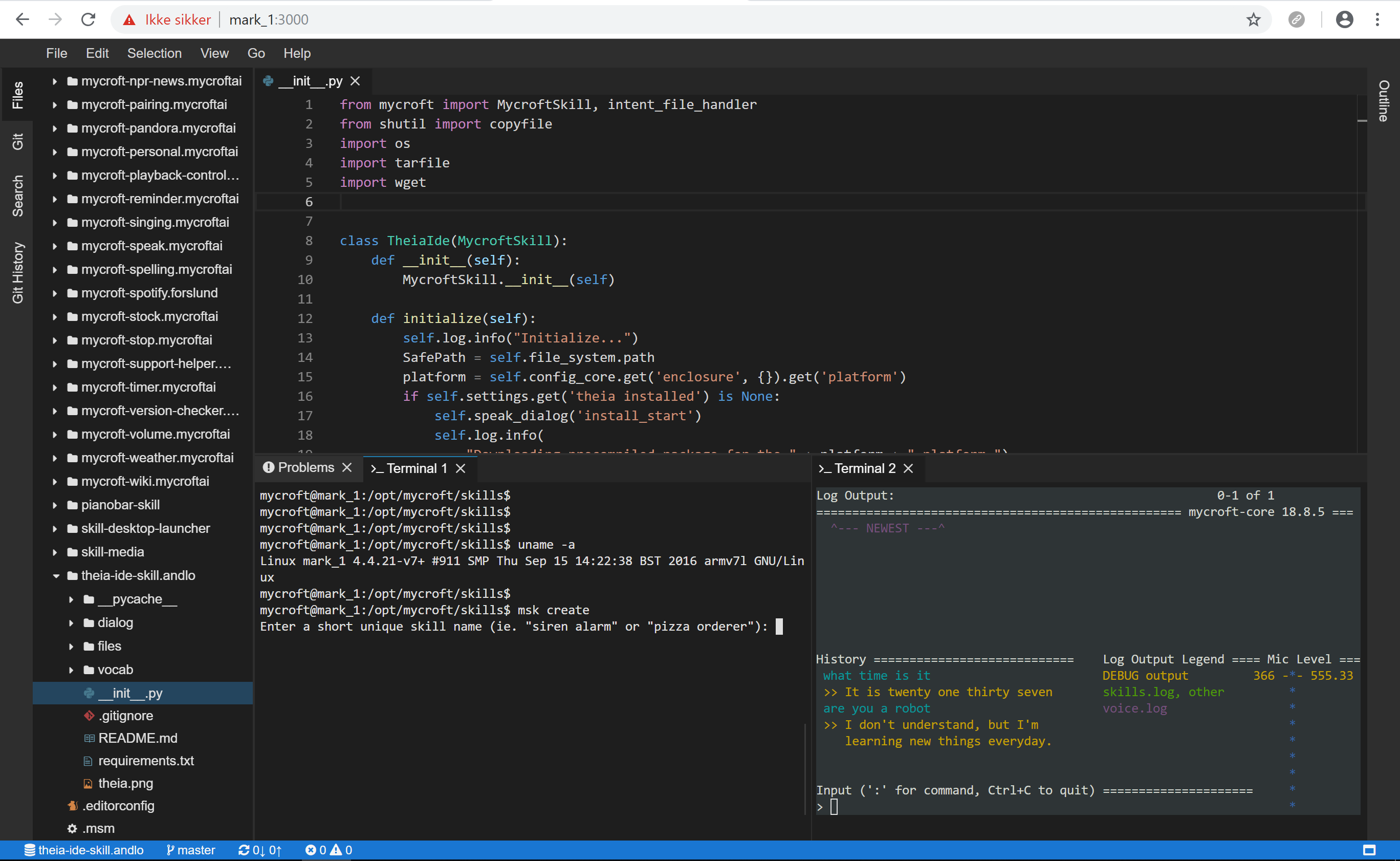Open the mycroft-wiki.mycroftai folder

tap(144, 481)
